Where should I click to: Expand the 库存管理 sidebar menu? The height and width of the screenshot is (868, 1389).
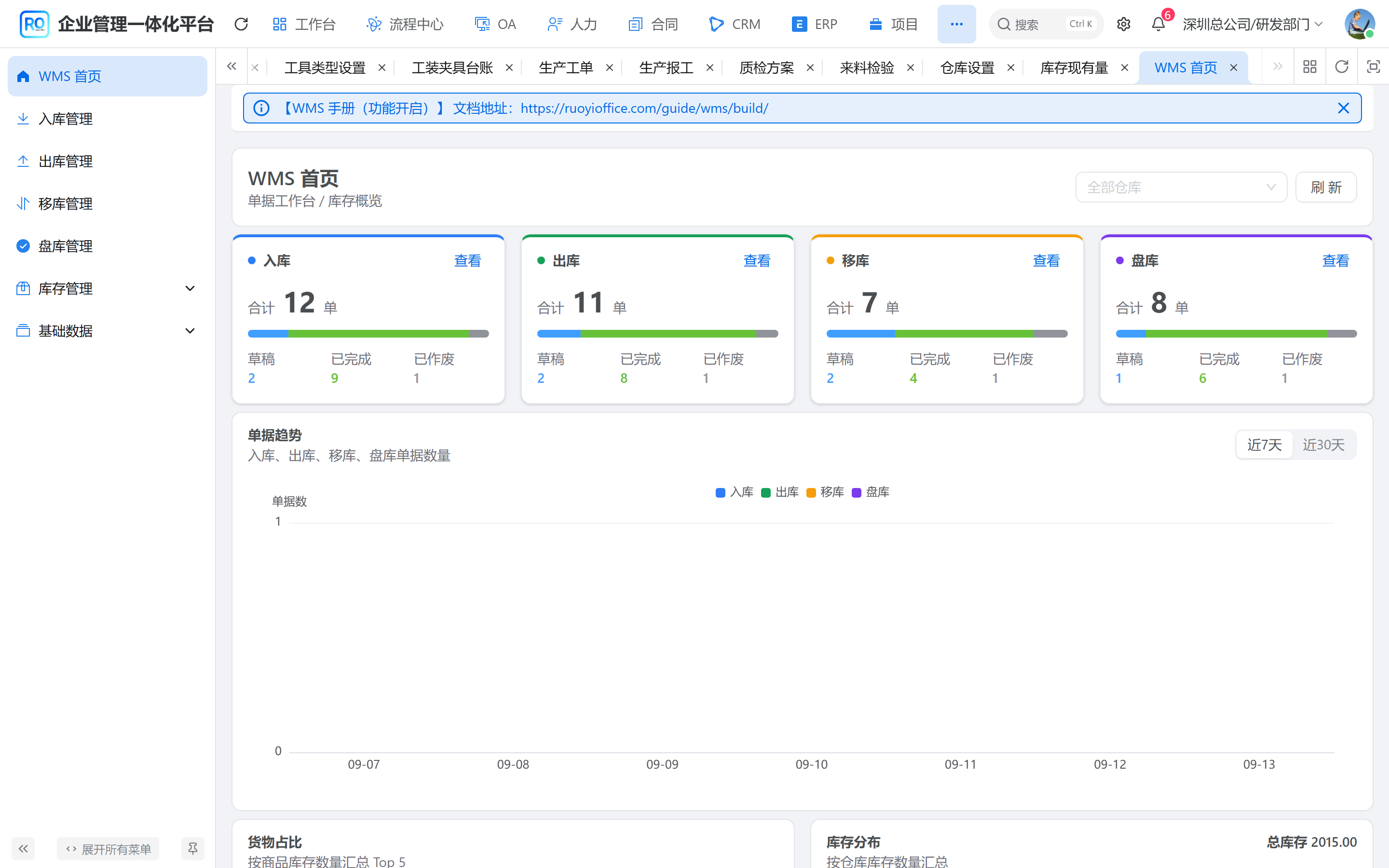point(108,288)
